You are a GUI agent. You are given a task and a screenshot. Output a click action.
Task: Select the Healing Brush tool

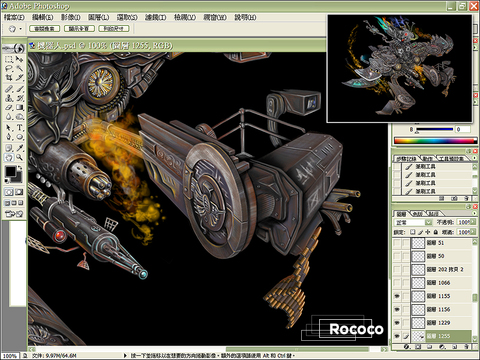(x=9, y=89)
